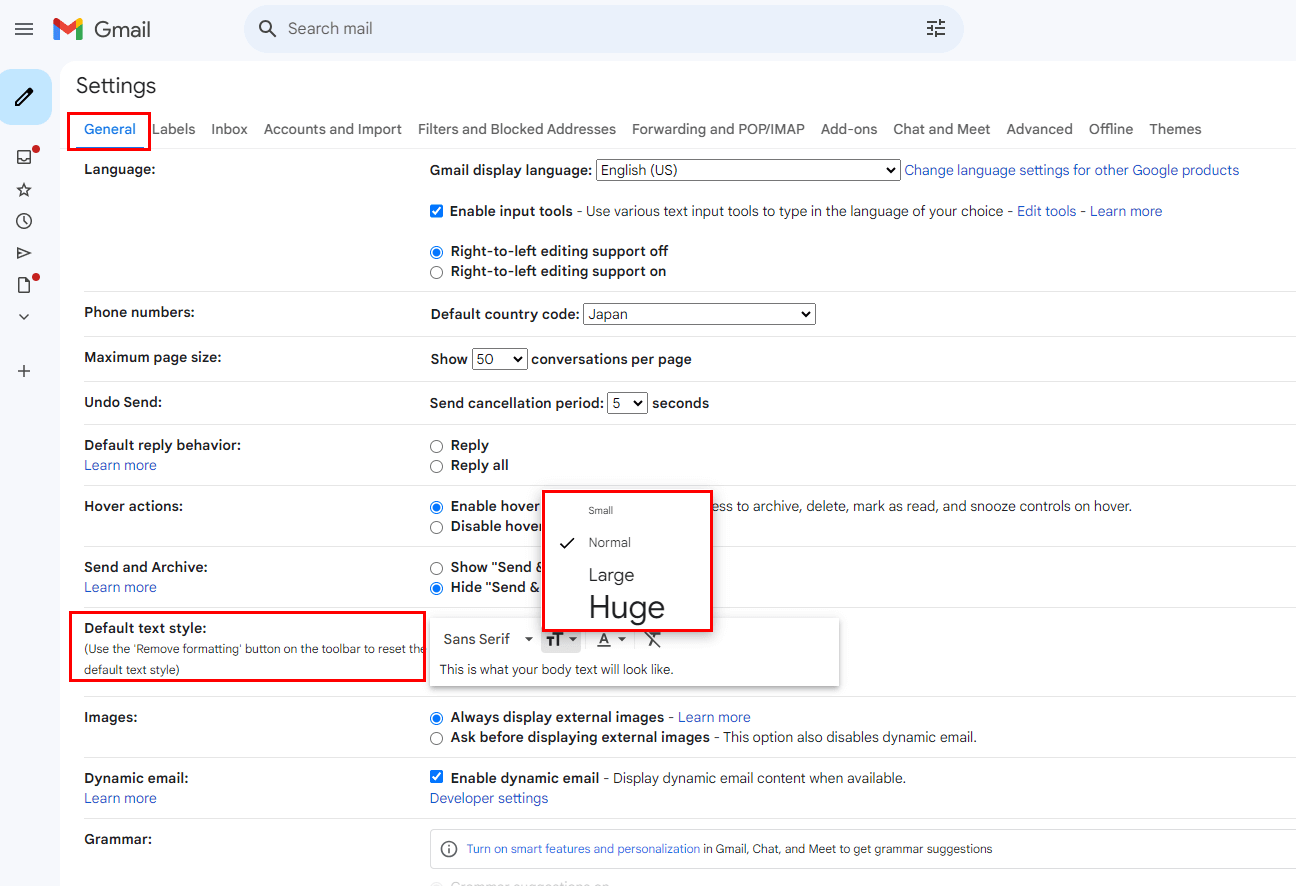This screenshot has height=886, width=1296.
Task: Click the Compose pencil button
Action: tap(25, 97)
